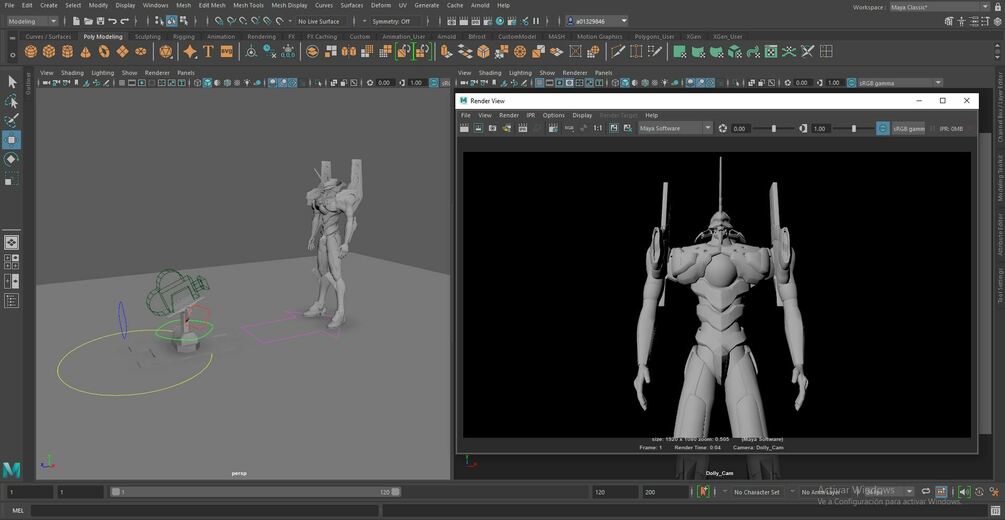
Task: Toggle single-pane layout in the toolbox
Action: point(12,242)
